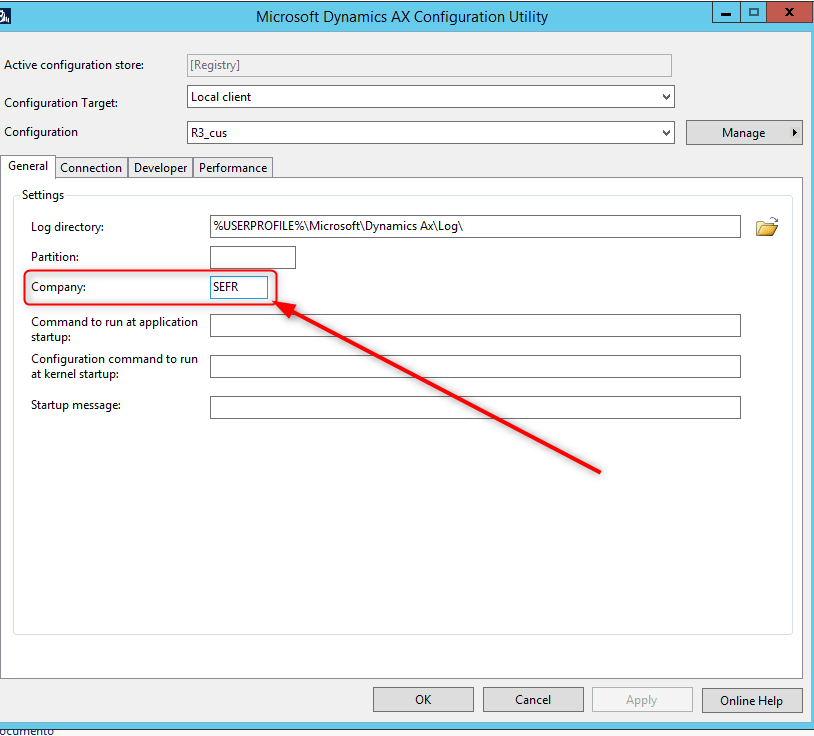Click the Cancel button
This screenshot has width=814, height=736.
(x=533, y=700)
